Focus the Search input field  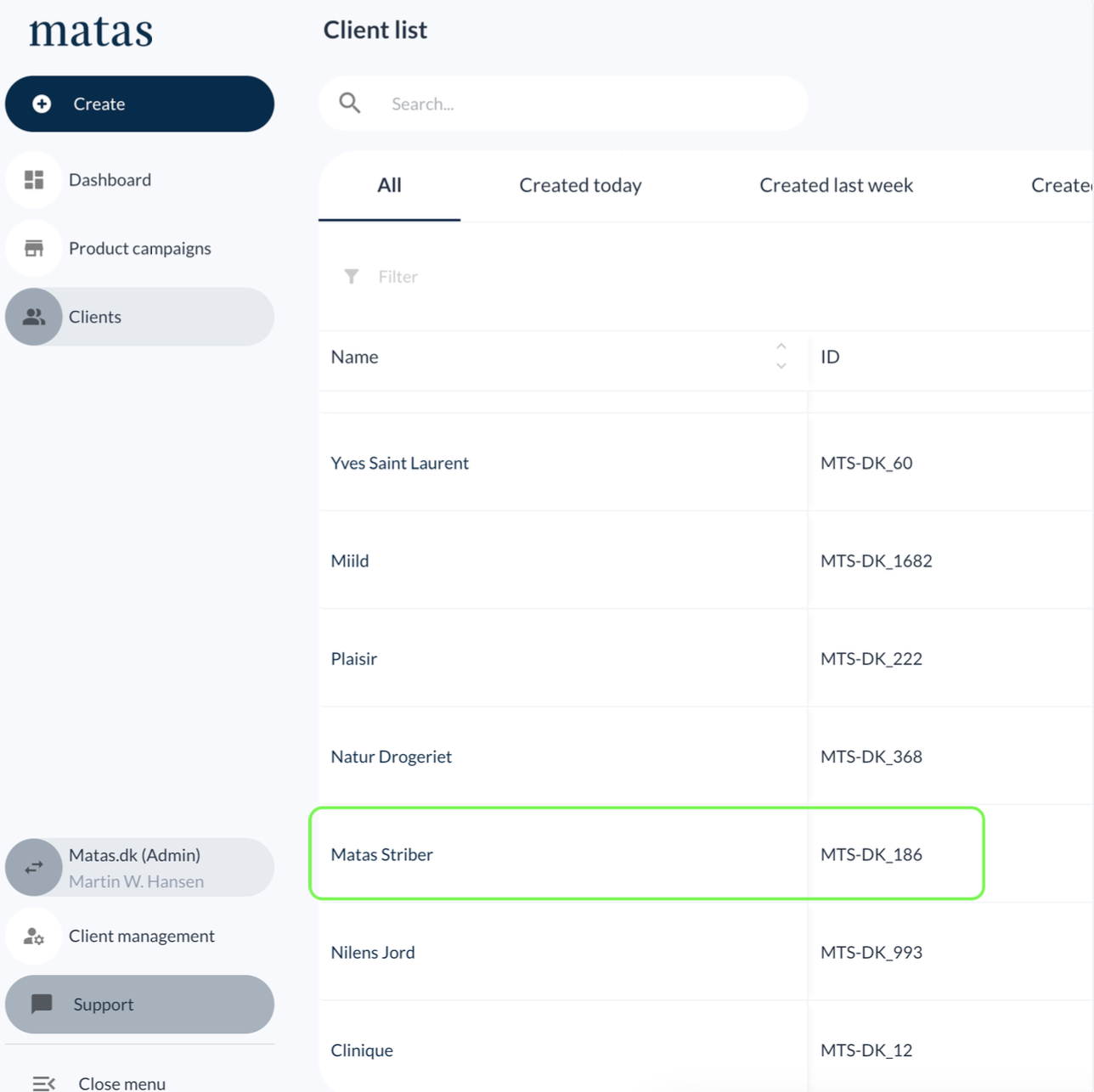(x=563, y=104)
